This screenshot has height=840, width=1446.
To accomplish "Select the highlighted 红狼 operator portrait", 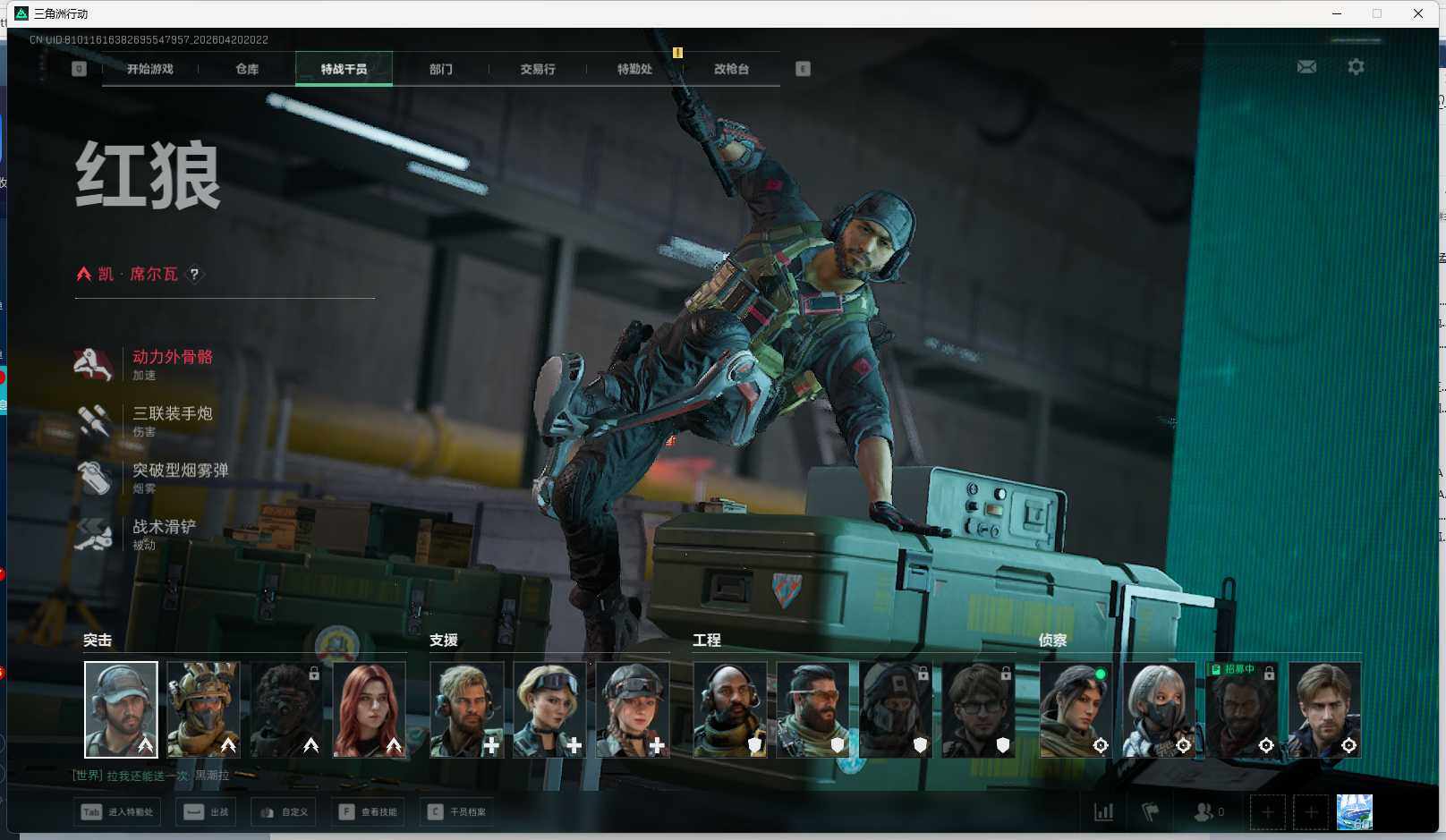I will point(121,709).
